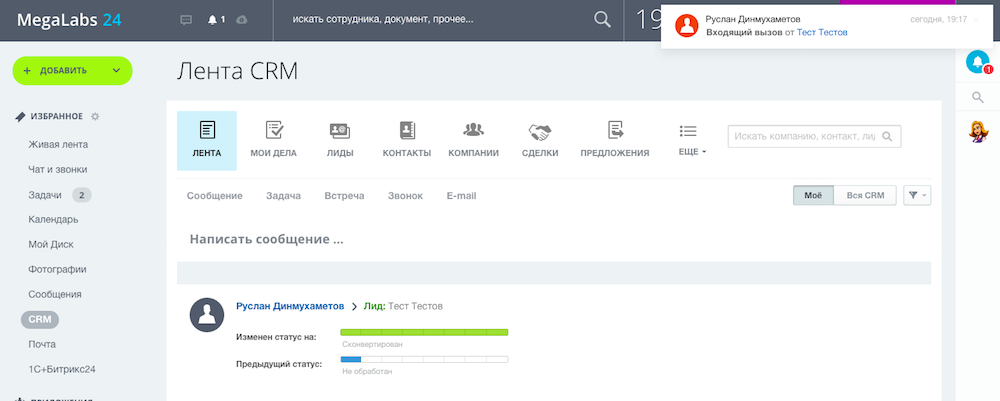Viewport: 1000px width, 401px height.
Task: Expand the Ещё menu in CRM toolbar
Action: point(689,140)
